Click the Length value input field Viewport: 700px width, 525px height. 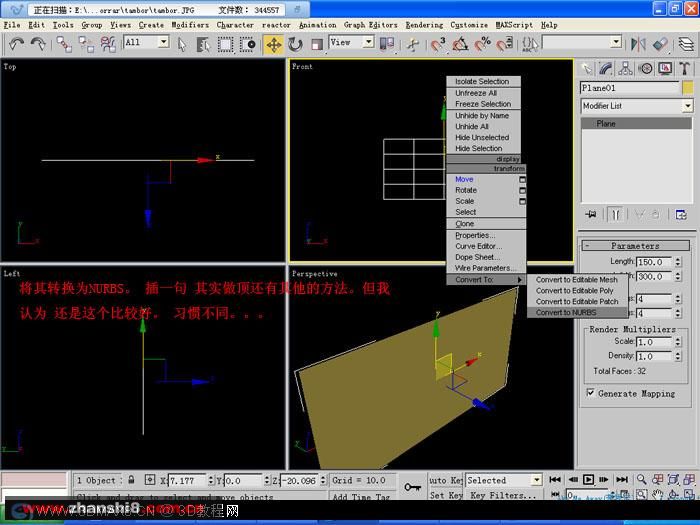654,262
